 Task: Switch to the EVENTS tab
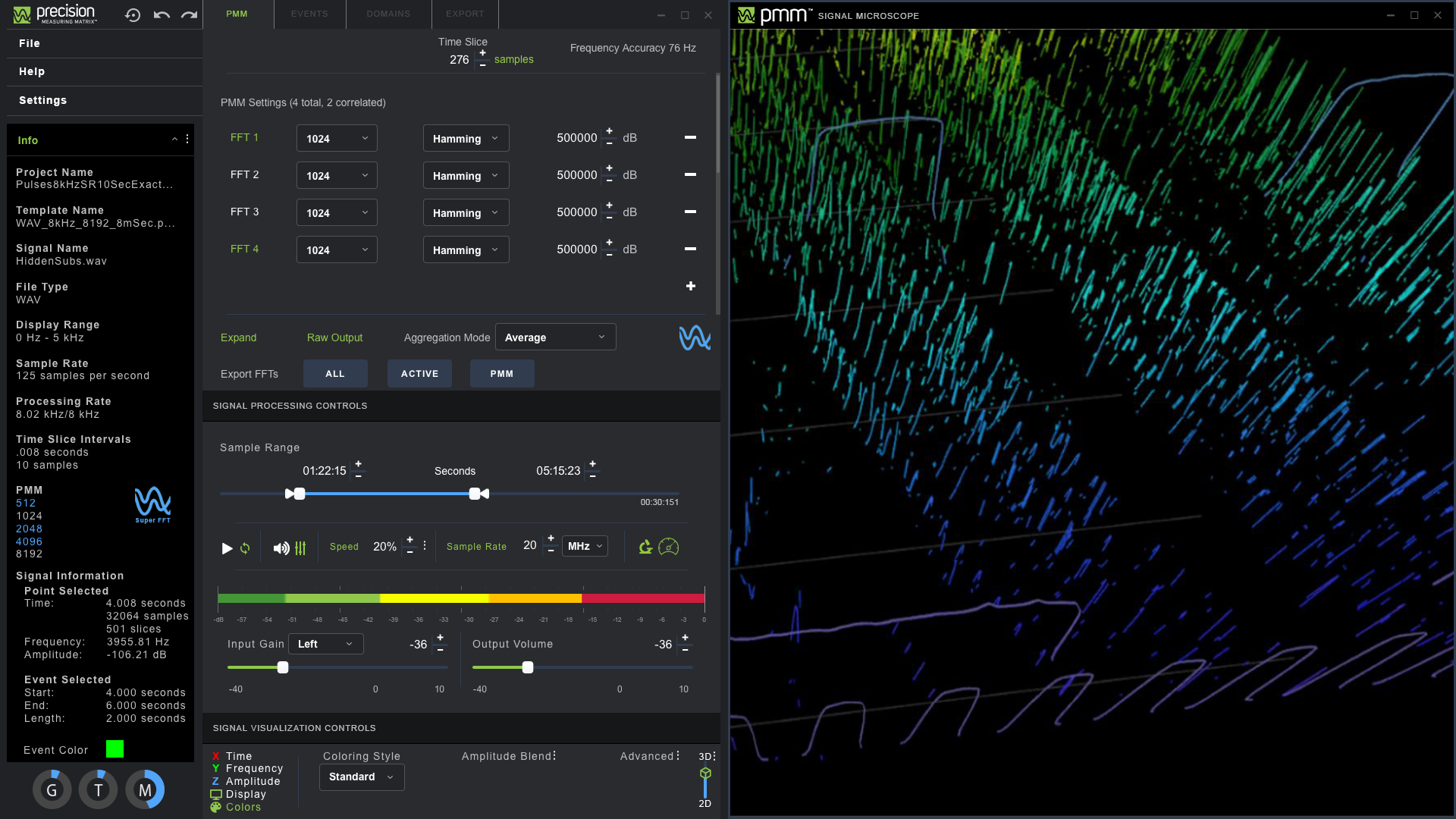309,14
